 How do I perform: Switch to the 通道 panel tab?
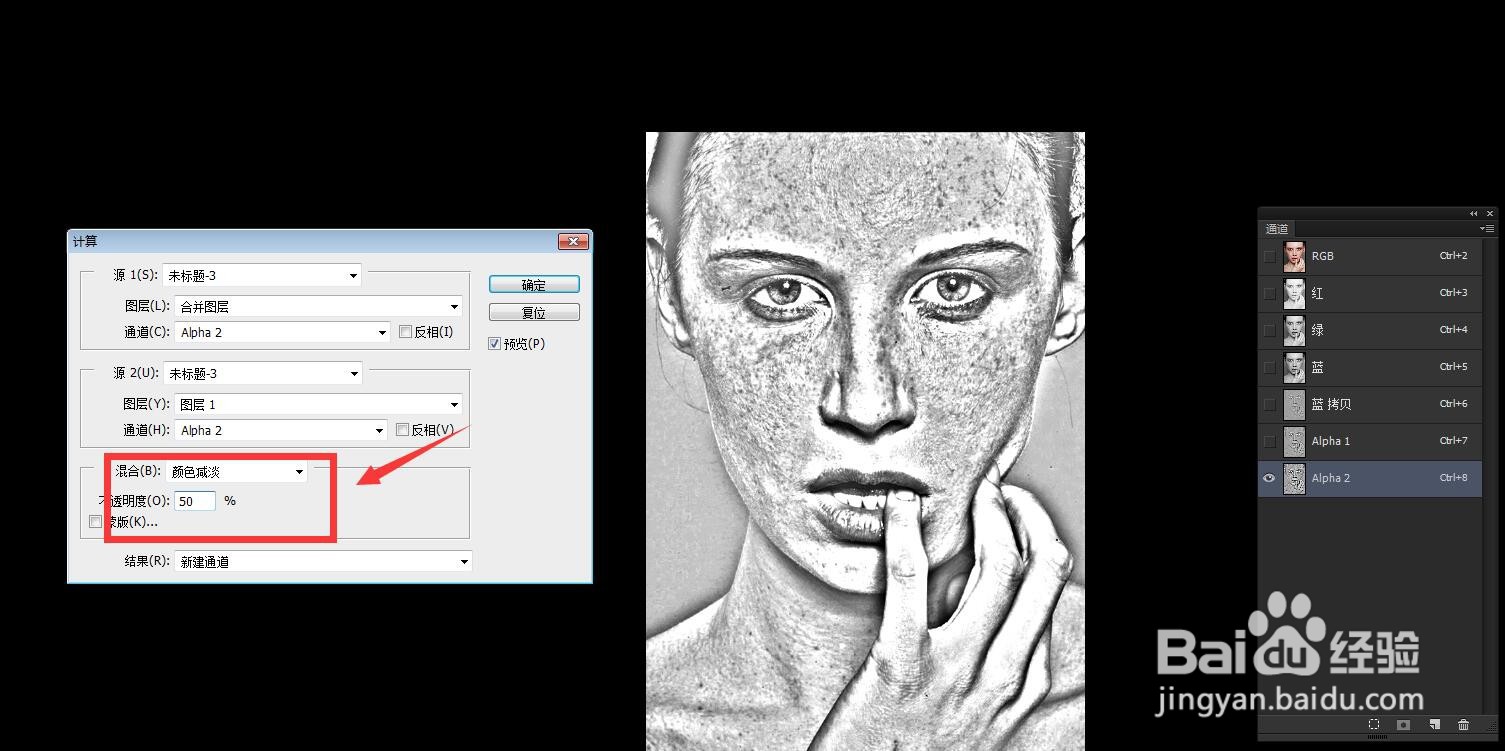click(1277, 229)
